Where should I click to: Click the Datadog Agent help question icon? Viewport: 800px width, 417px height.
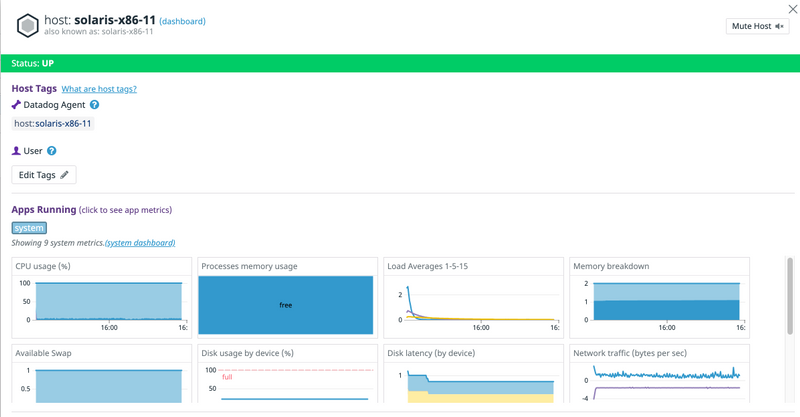point(94,105)
